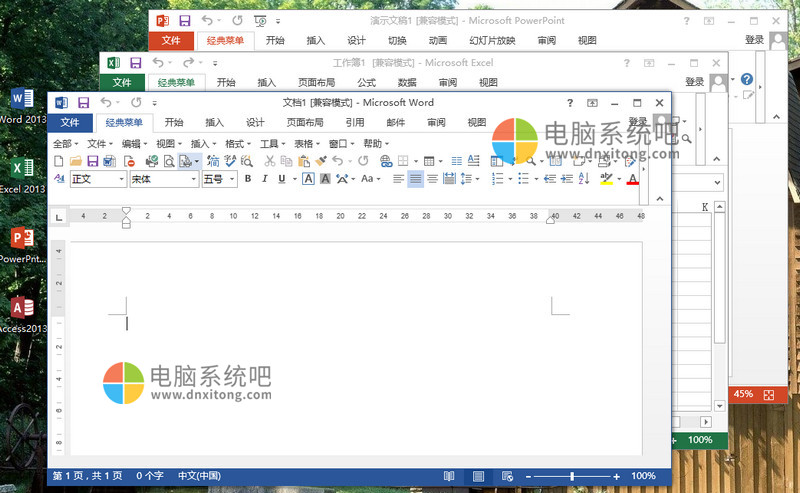Click the Access2013 desktop shortcut
Viewport: 800px width, 493px height.
tap(22, 315)
